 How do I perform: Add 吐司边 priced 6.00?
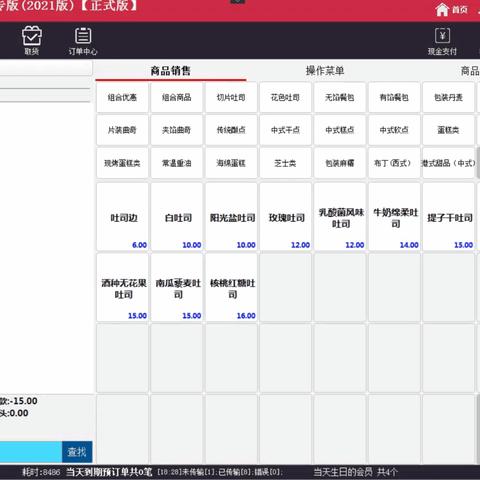pyautogui.click(x=122, y=217)
